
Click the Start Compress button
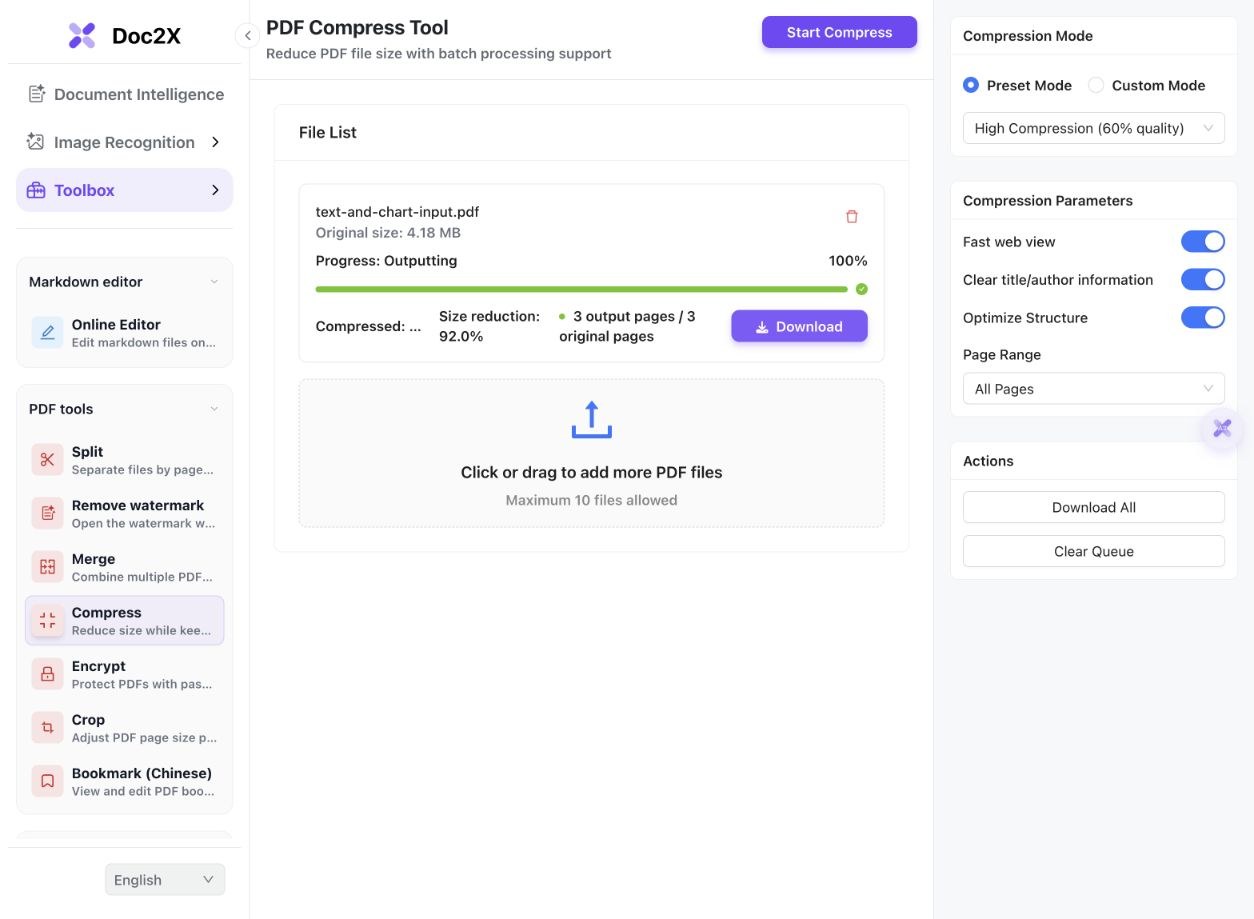[x=839, y=32]
